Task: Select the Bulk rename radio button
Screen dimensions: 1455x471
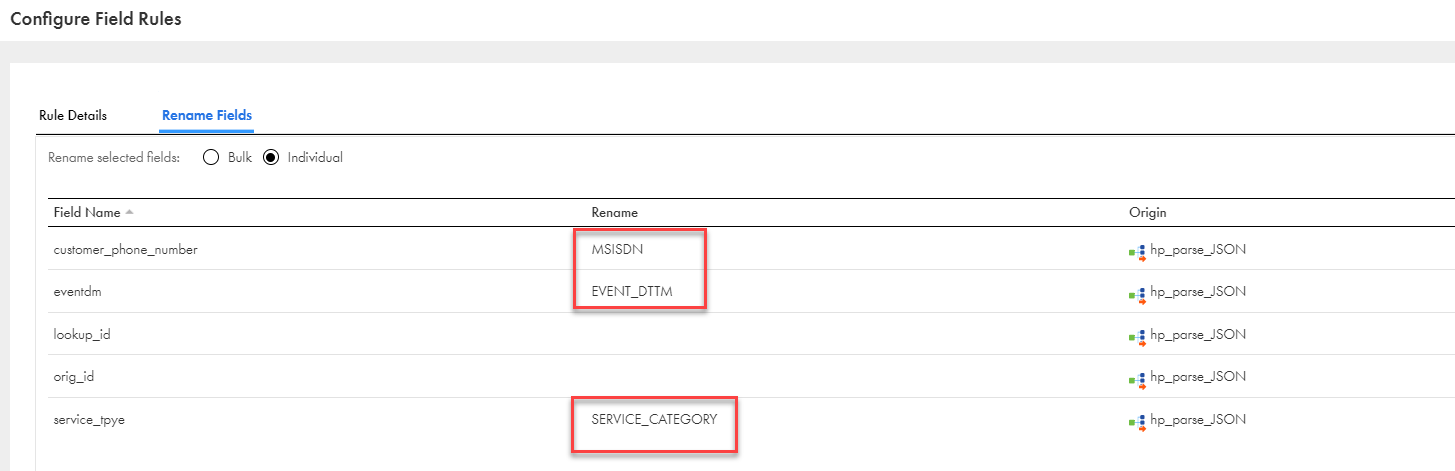Action: point(211,158)
